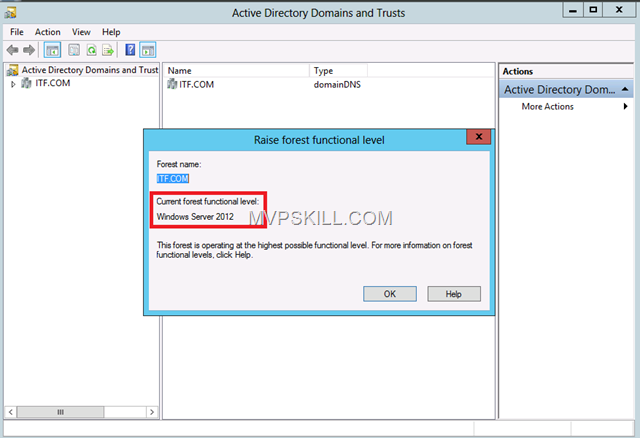
Task: Click the Export List toolbar icon
Action: tap(106, 49)
